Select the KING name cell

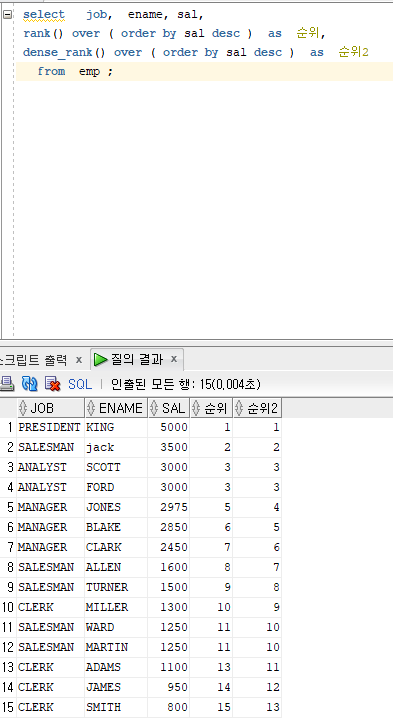click(116, 427)
